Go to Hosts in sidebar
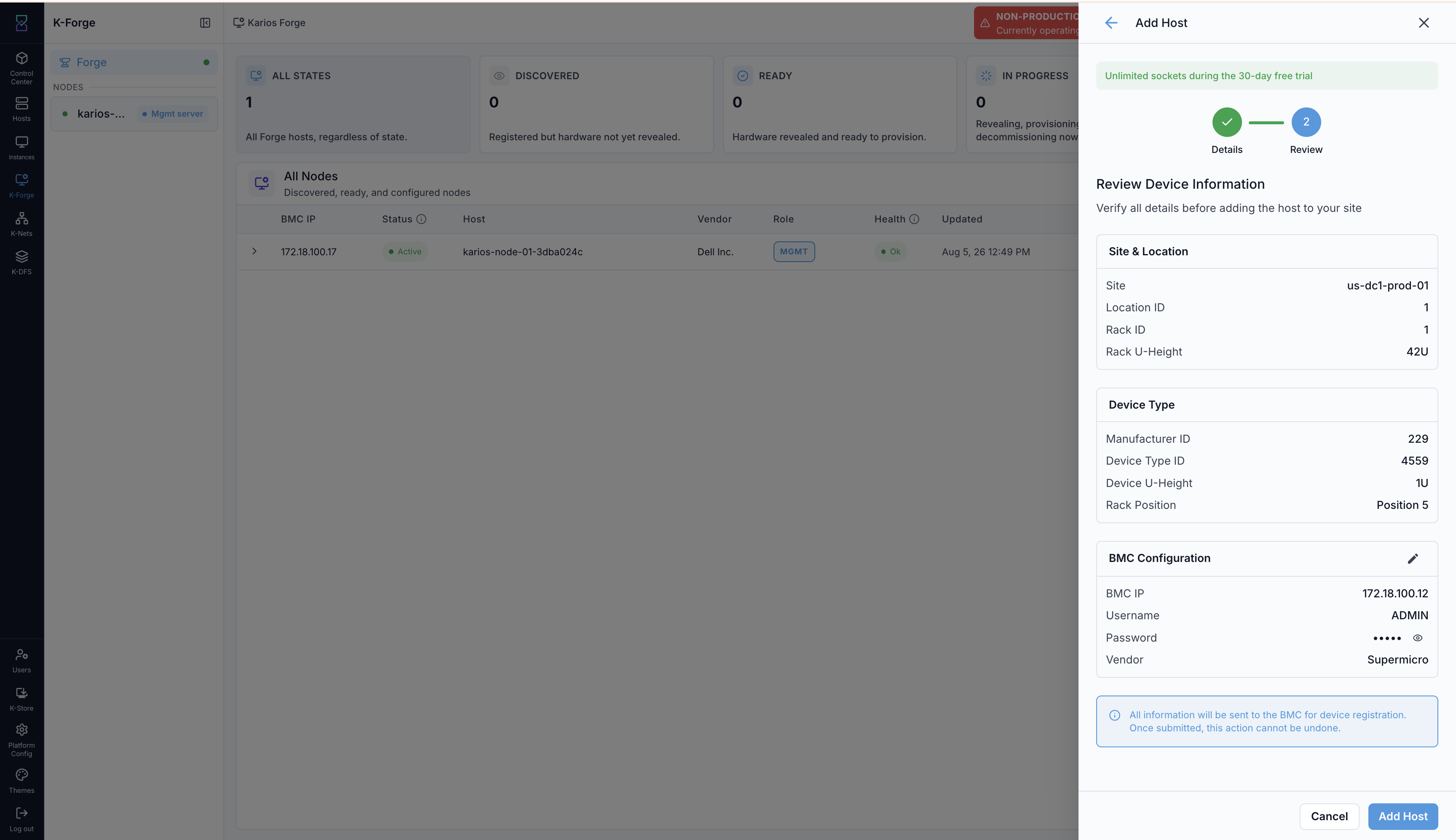1456x840 pixels. point(21,109)
